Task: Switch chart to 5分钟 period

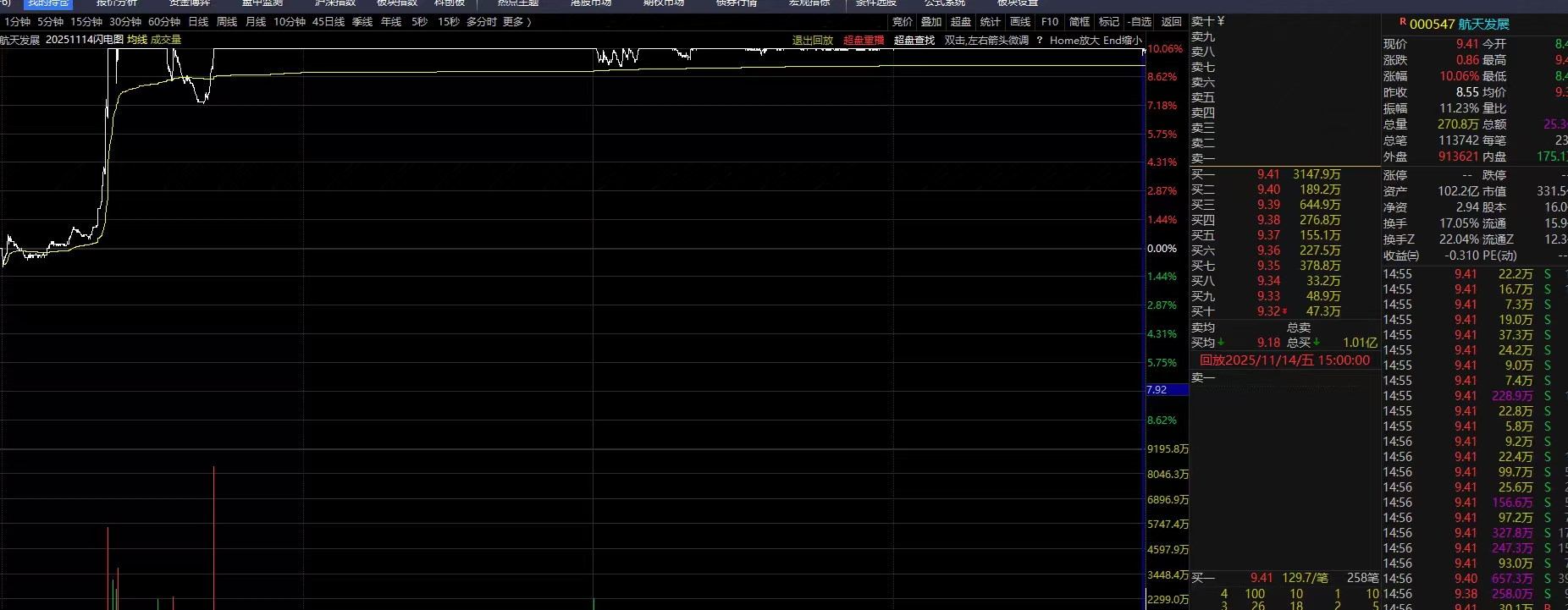Action: 51,22
